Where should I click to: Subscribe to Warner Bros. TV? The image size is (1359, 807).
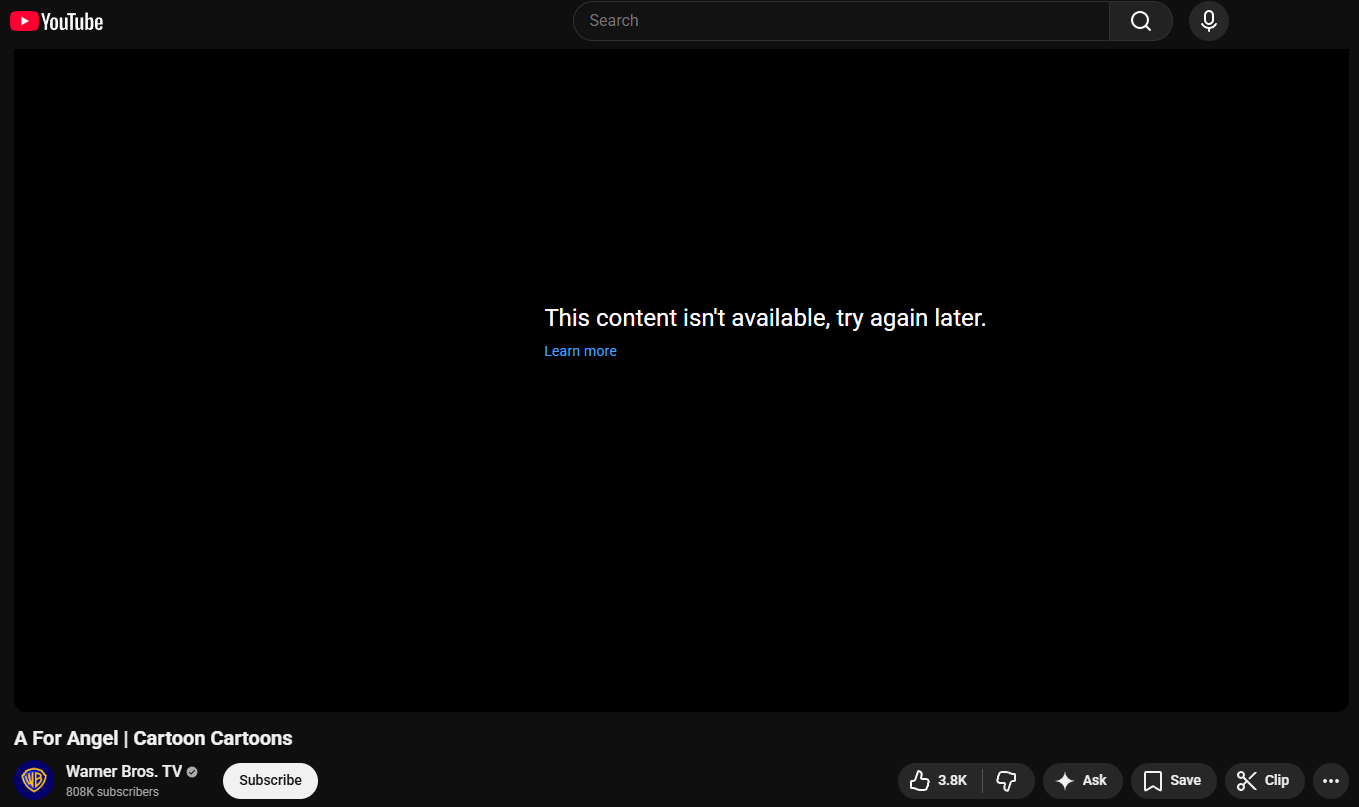click(x=270, y=781)
